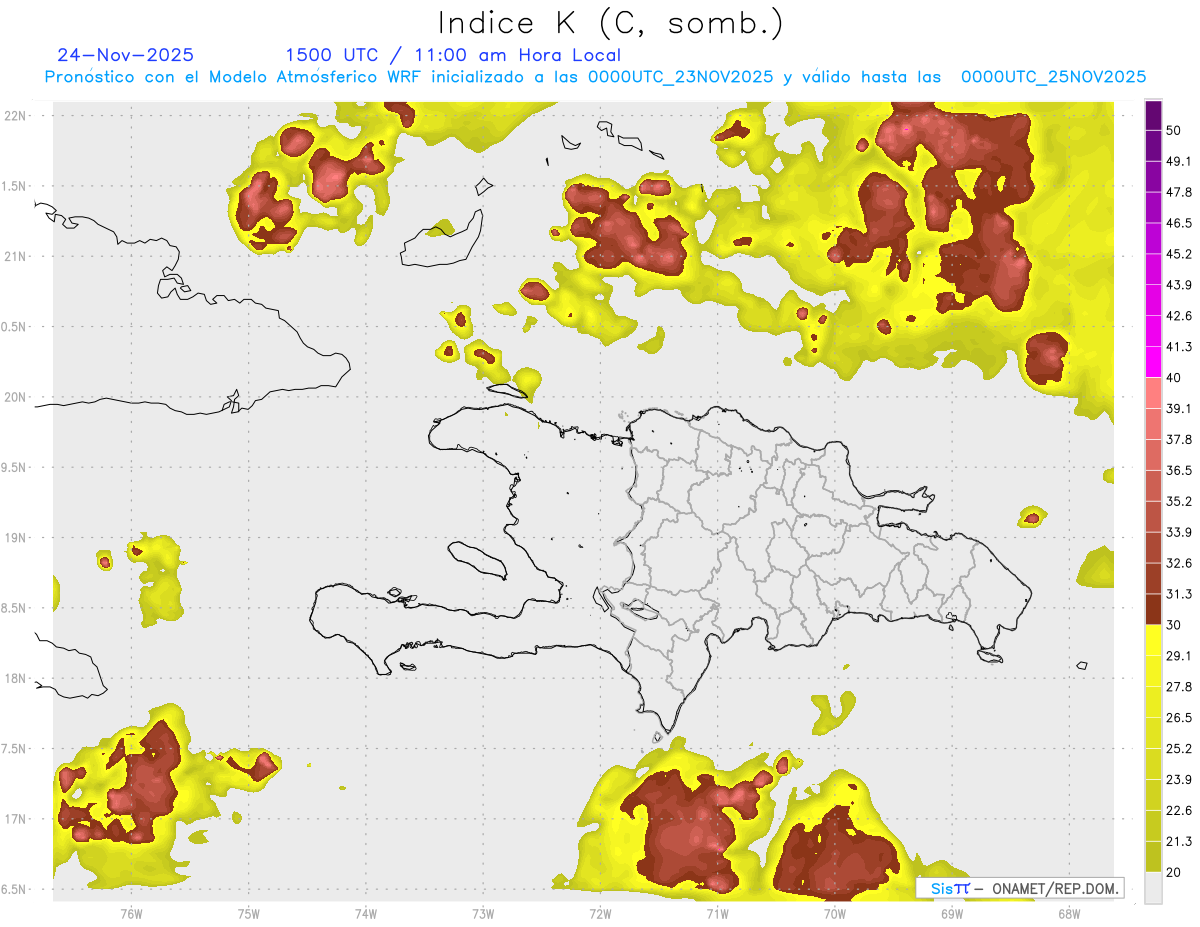The height and width of the screenshot is (927, 1200).
Task: Click colorbar value "43.9"
Action: [x=1178, y=285]
